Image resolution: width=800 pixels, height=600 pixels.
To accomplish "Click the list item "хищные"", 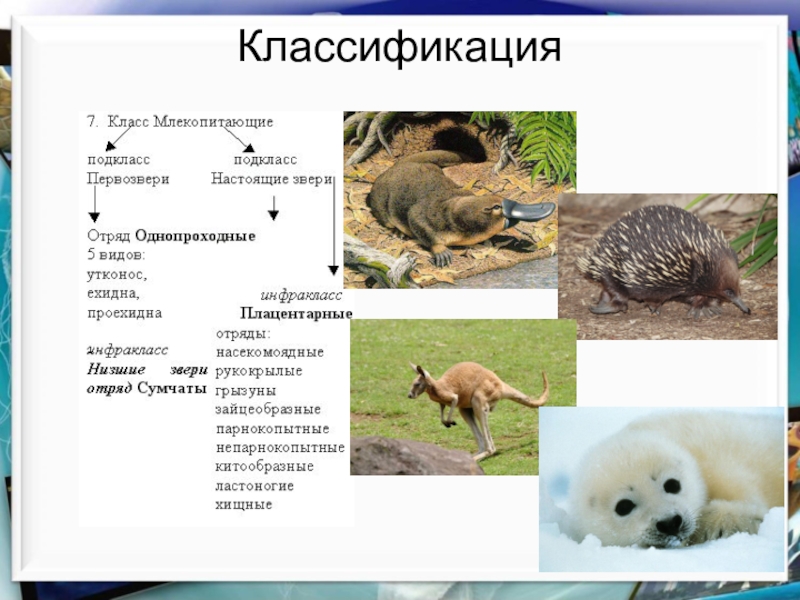I will click(244, 505).
